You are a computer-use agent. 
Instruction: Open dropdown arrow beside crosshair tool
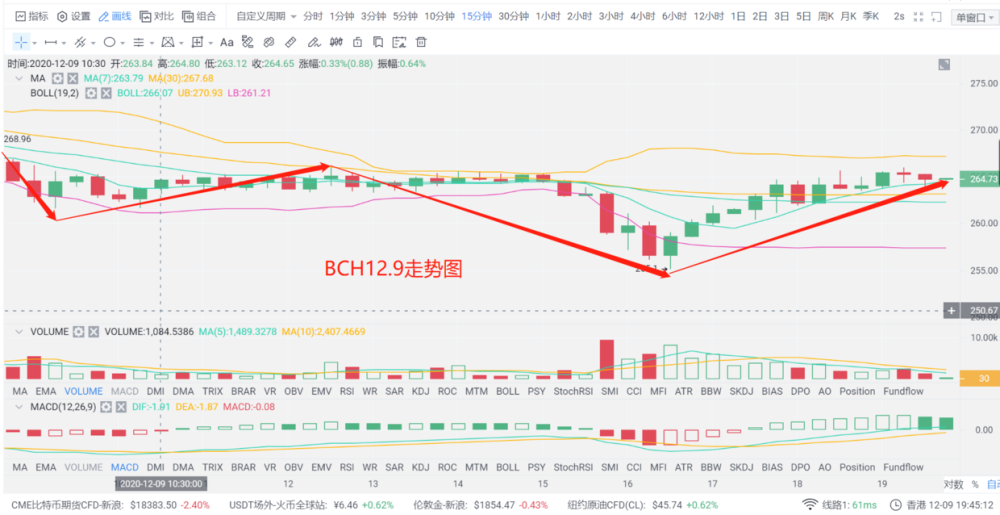pyautogui.click(x=34, y=43)
